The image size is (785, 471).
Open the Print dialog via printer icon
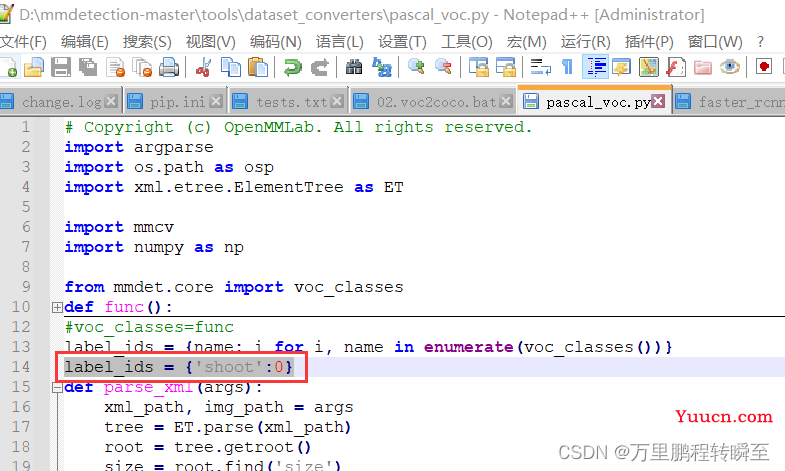click(x=169, y=67)
